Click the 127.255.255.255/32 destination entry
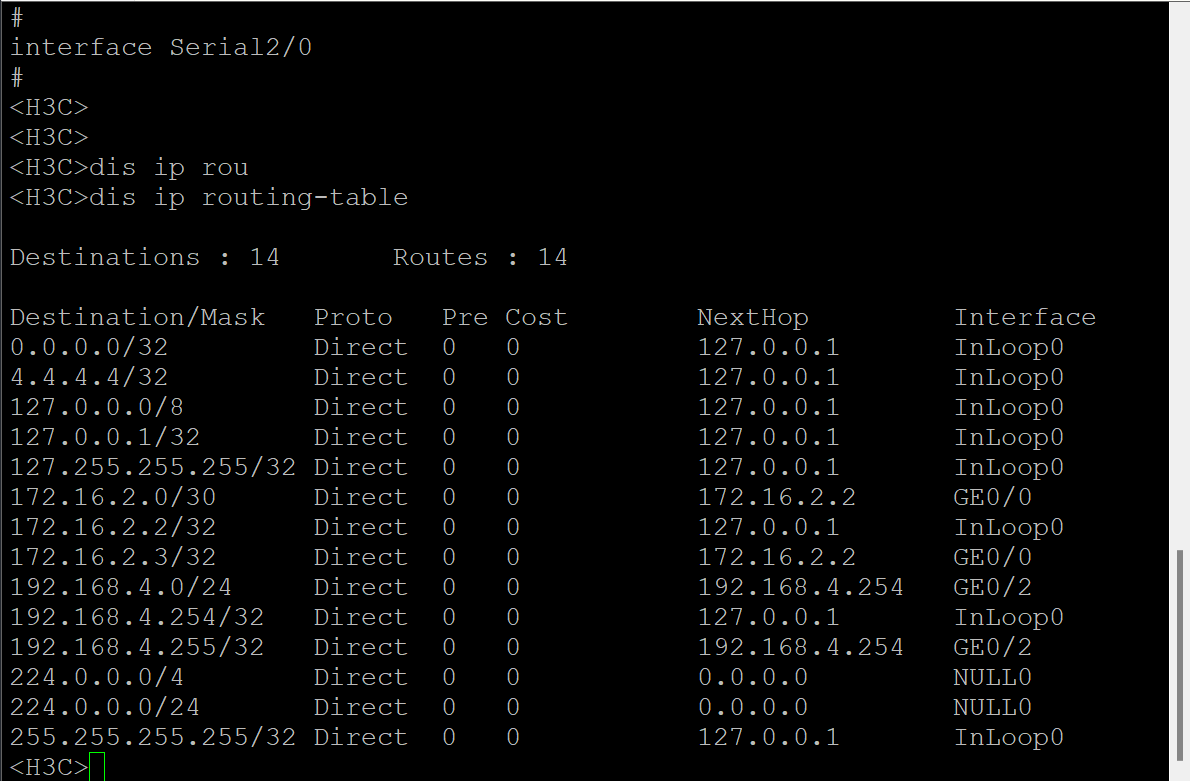The image size is (1190, 781). [x=153, y=468]
